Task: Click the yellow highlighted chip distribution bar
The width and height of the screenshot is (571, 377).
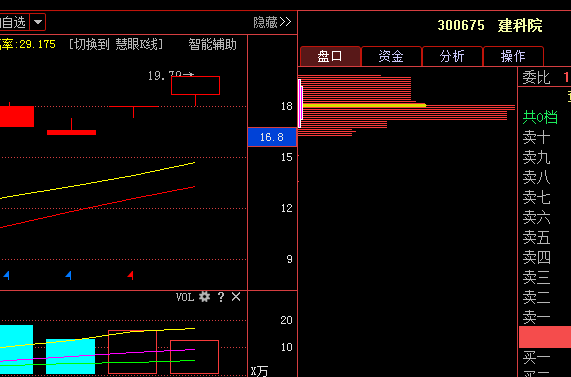Action: click(364, 105)
